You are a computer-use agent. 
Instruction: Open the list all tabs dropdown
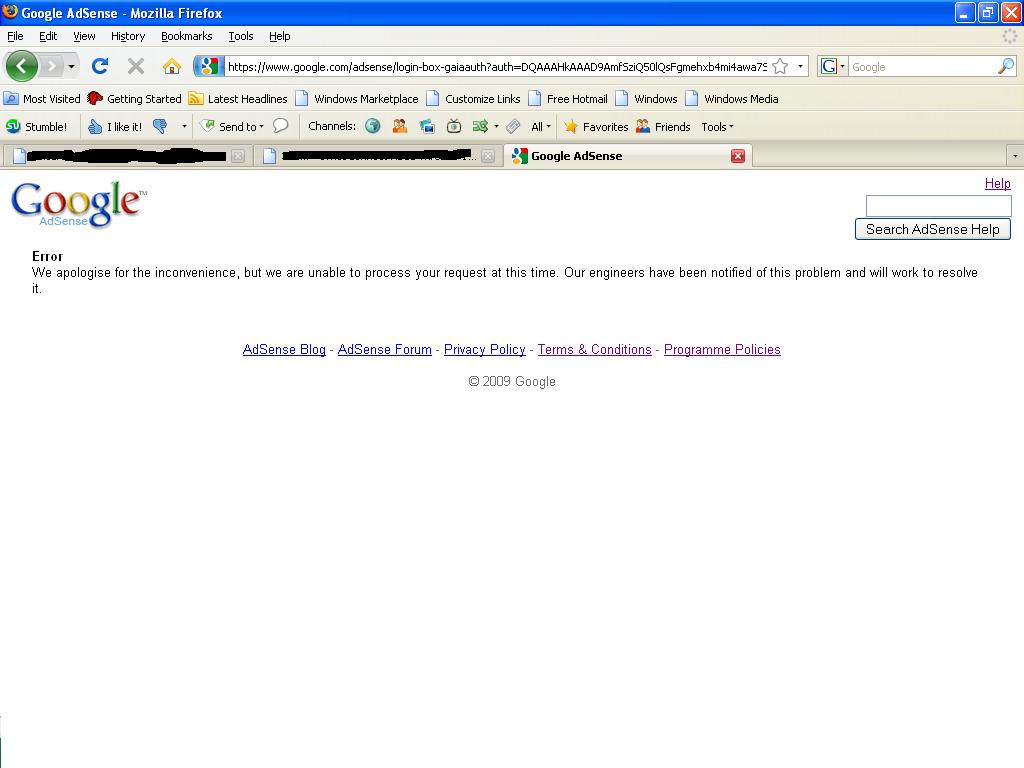[x=1014, y=156]
